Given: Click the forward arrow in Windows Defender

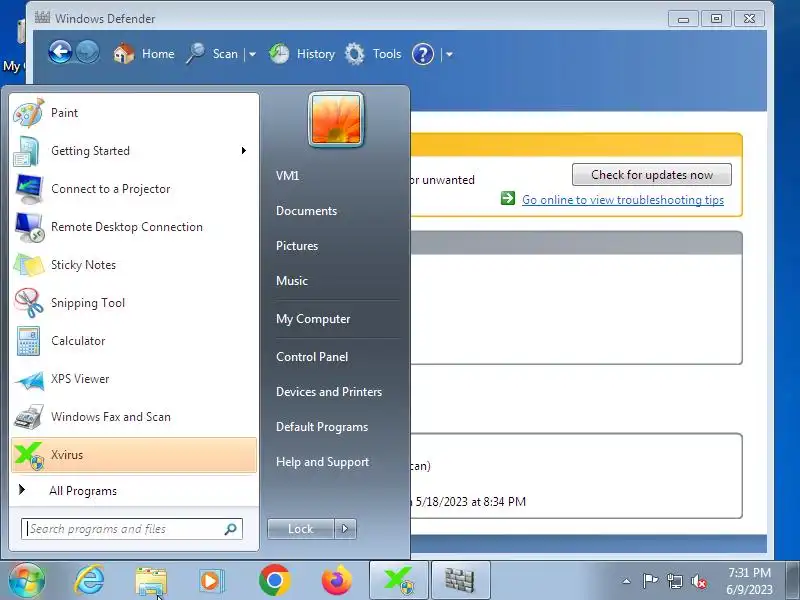Looking at the screenshot, I should click(88, 53).
